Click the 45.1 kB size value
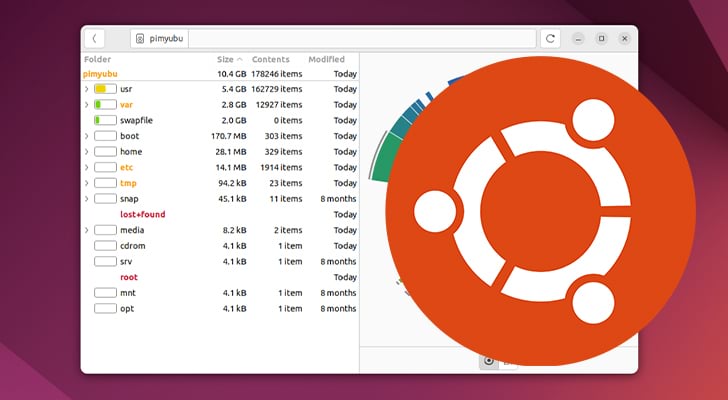Screen dimensions: 728x400 232,199
